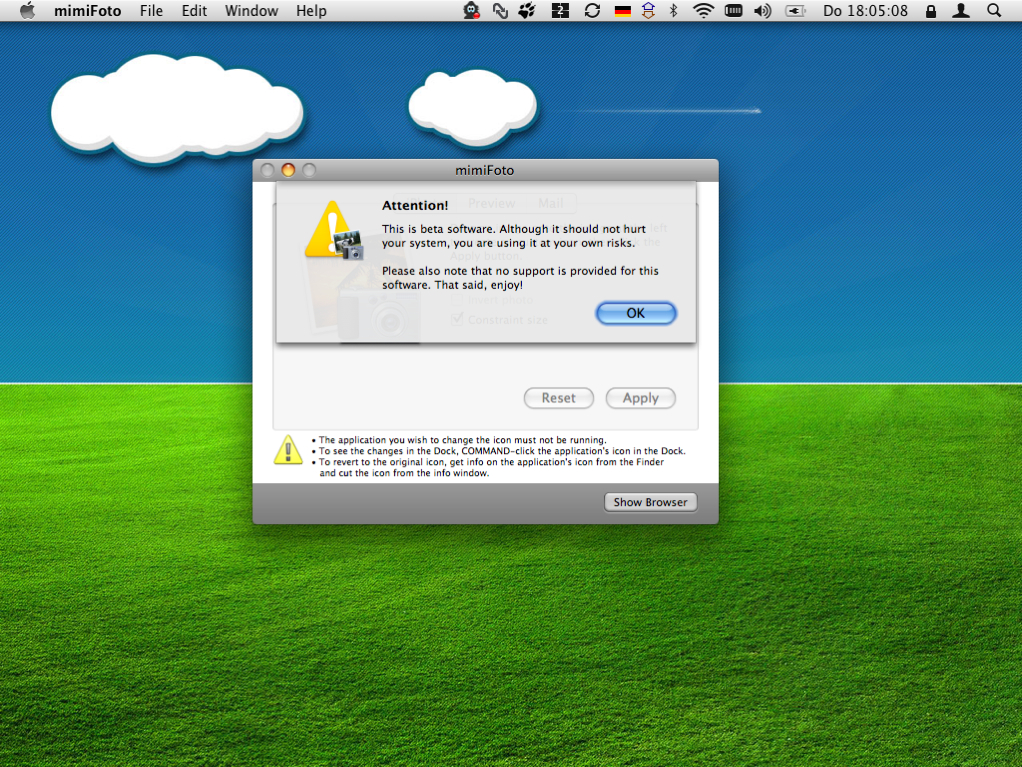Open the Wi-Fi status menu

point(703,10)
